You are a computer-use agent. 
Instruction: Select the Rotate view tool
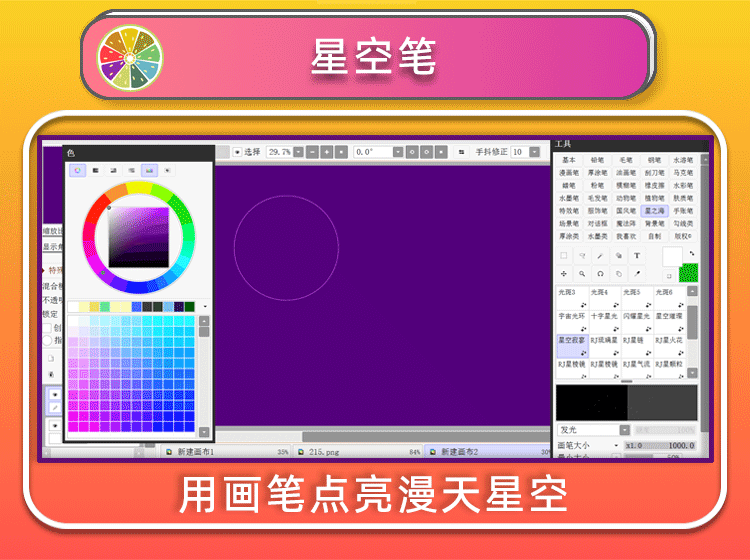click(x=600, y=274)
